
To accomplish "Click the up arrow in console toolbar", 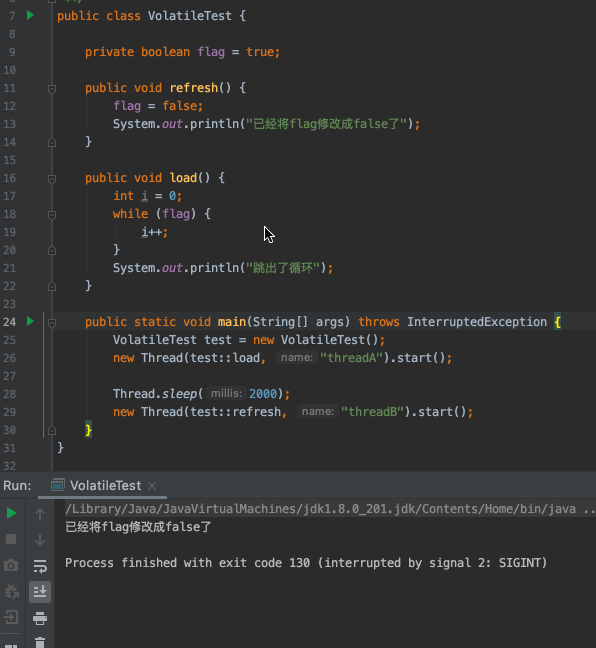I will pos(40,514).
